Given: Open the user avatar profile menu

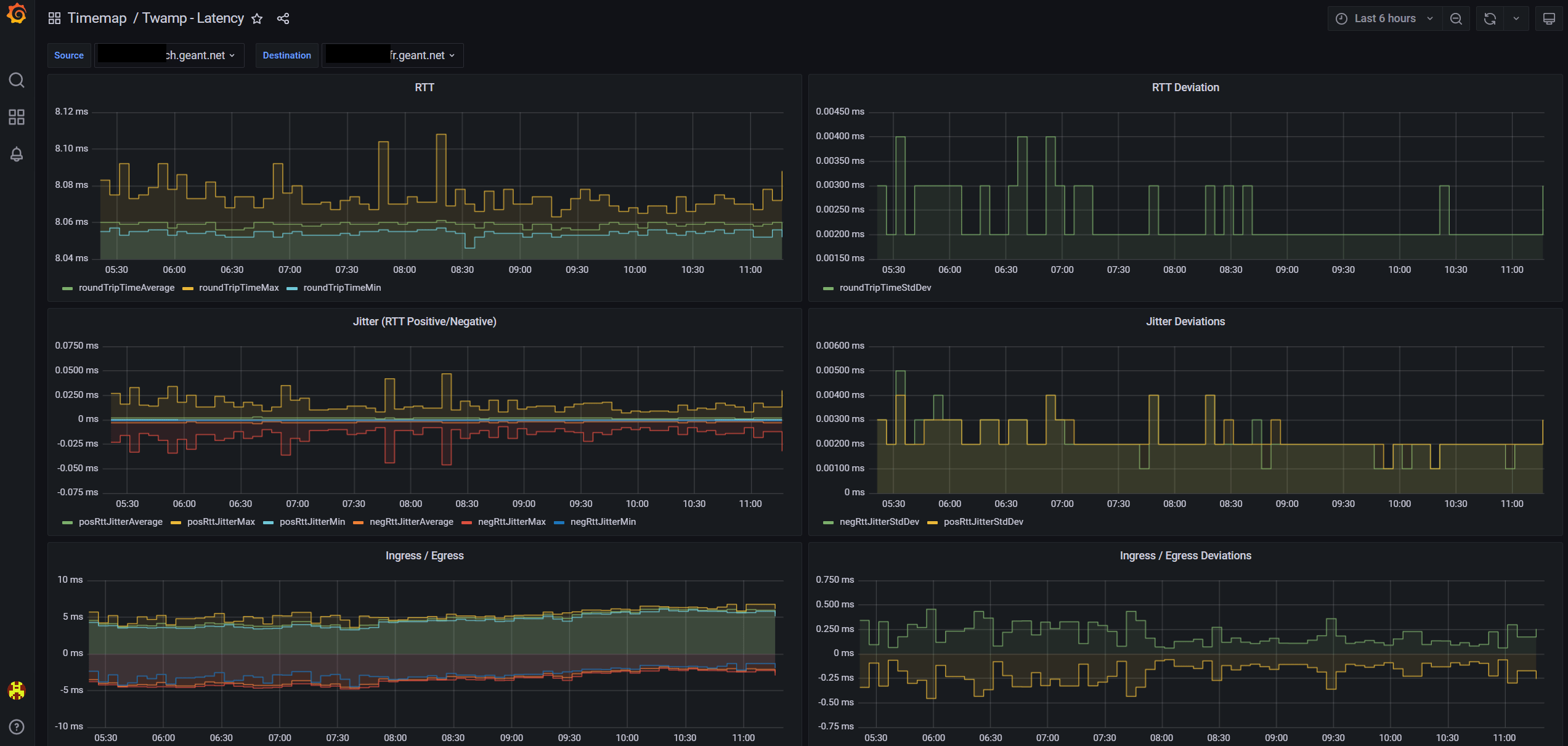Looking at the screenshot, I should pyautogui.click(x=17, y=691).
